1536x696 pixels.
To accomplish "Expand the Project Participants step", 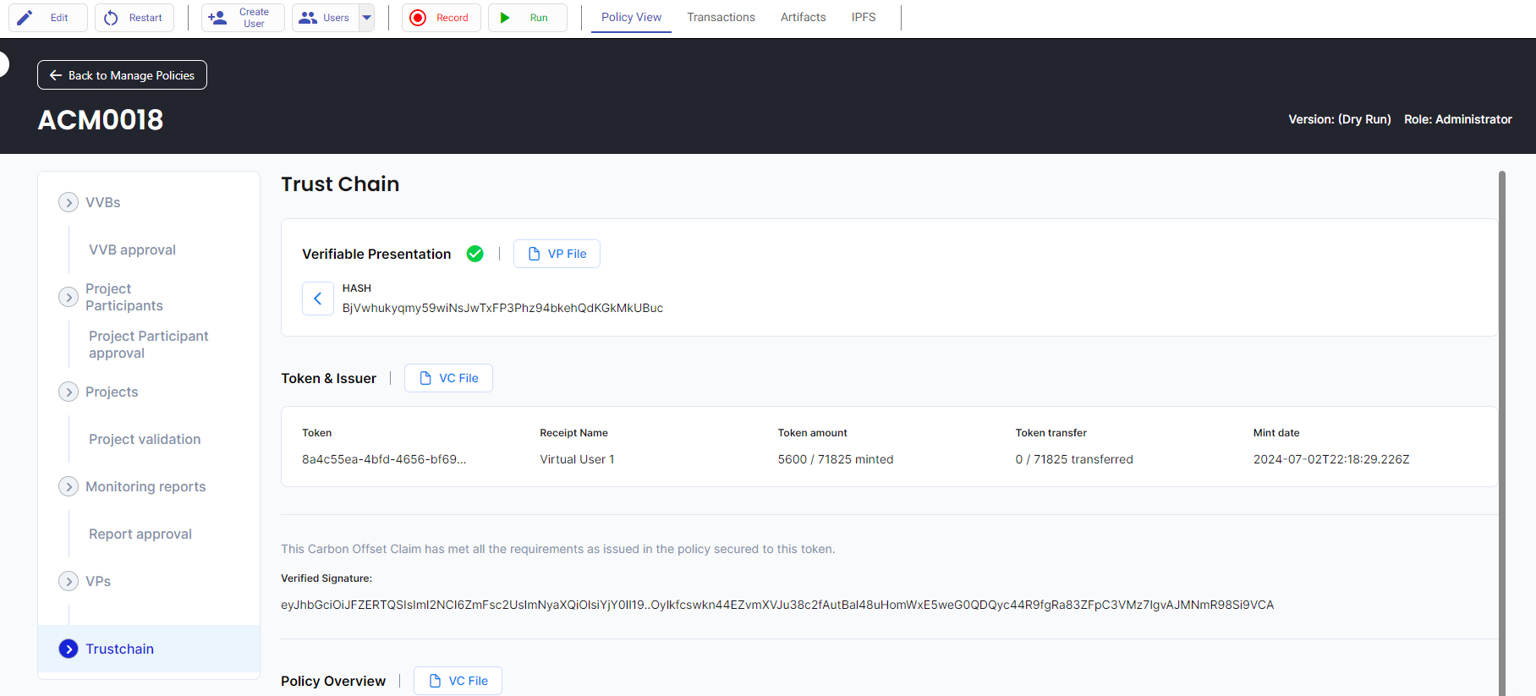I will [x=68, y=297].
